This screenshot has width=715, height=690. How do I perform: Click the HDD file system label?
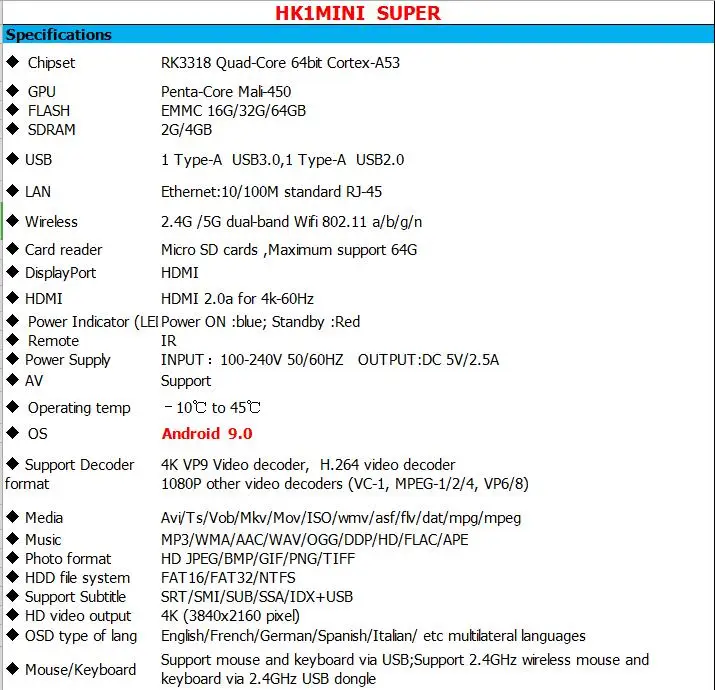[78, 578]
